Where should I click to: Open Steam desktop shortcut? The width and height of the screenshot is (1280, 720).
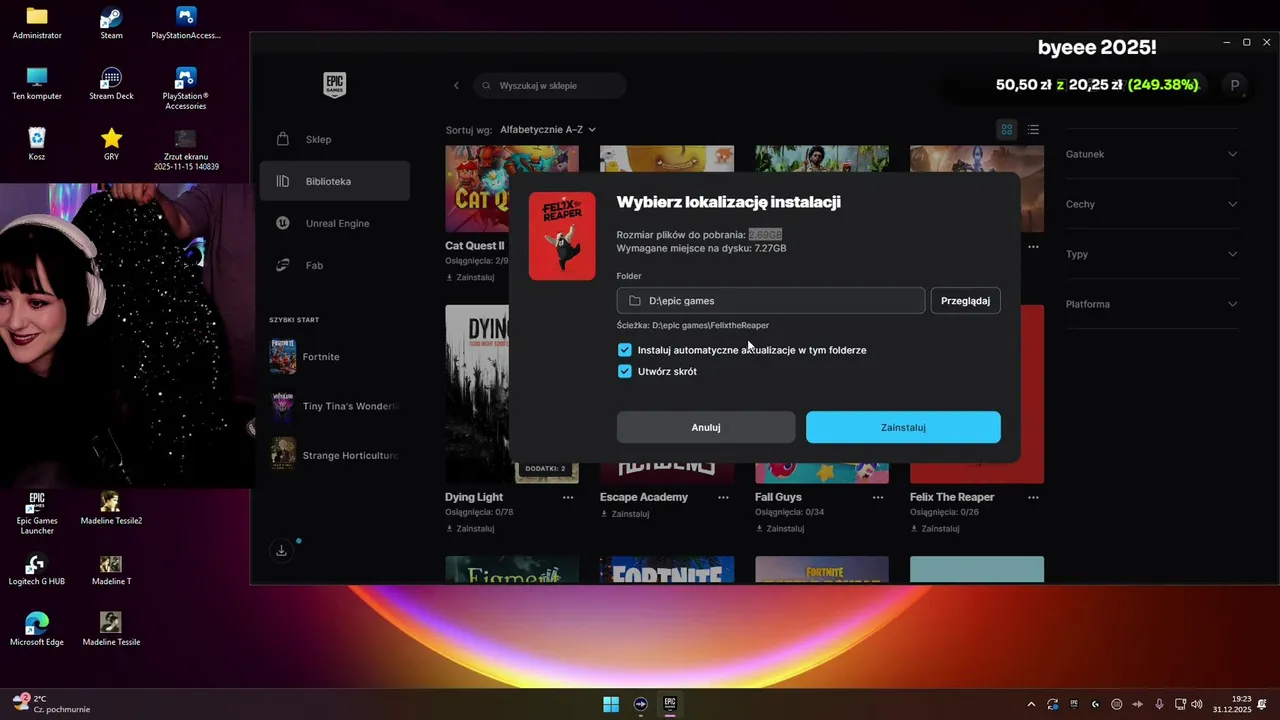112,23
